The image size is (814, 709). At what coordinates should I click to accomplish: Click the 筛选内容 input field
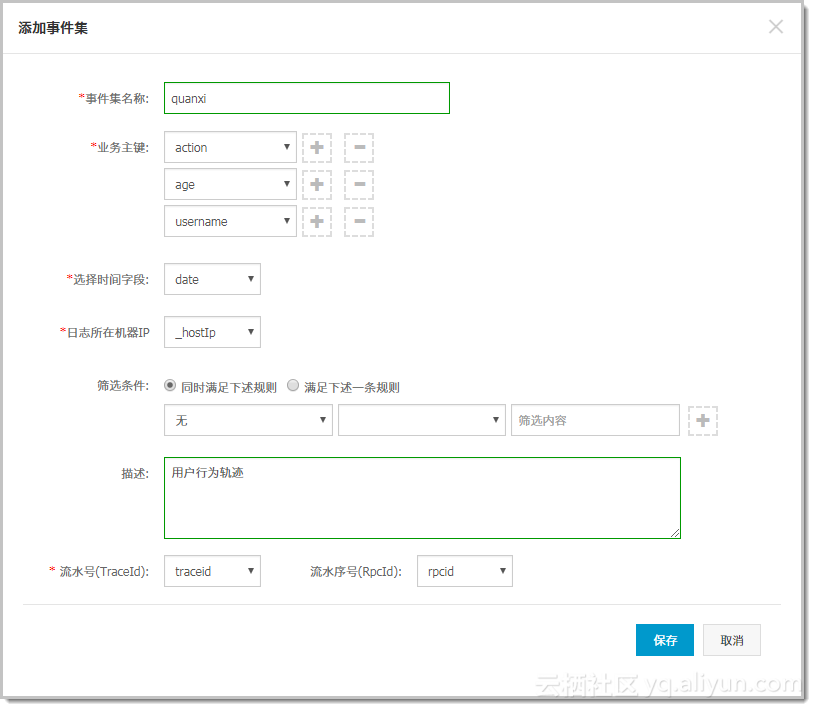[x=595, y=420]
